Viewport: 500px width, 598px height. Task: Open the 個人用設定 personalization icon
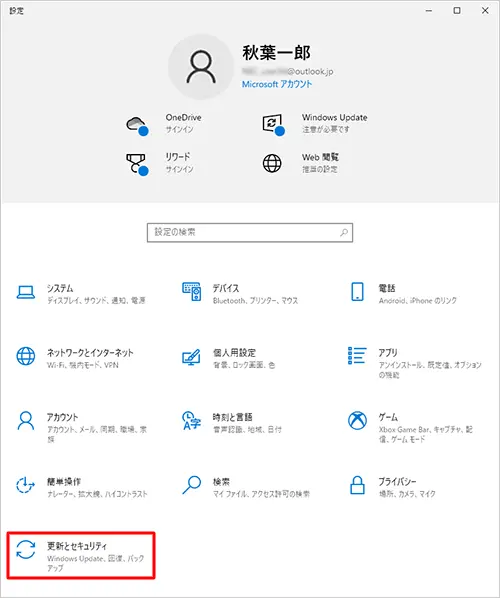click(x=191, y=357)
